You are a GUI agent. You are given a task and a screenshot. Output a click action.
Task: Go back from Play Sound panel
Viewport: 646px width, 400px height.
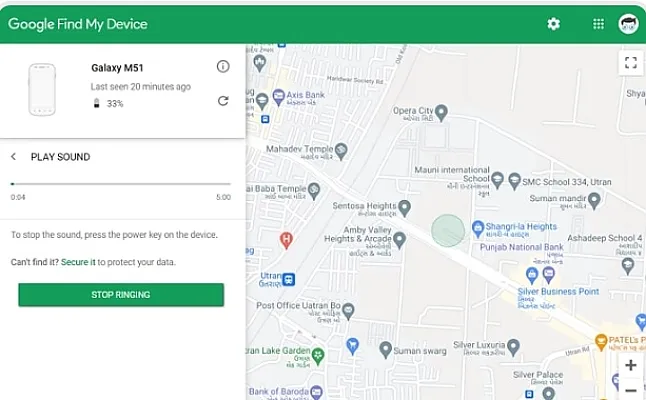pos(14,157)
